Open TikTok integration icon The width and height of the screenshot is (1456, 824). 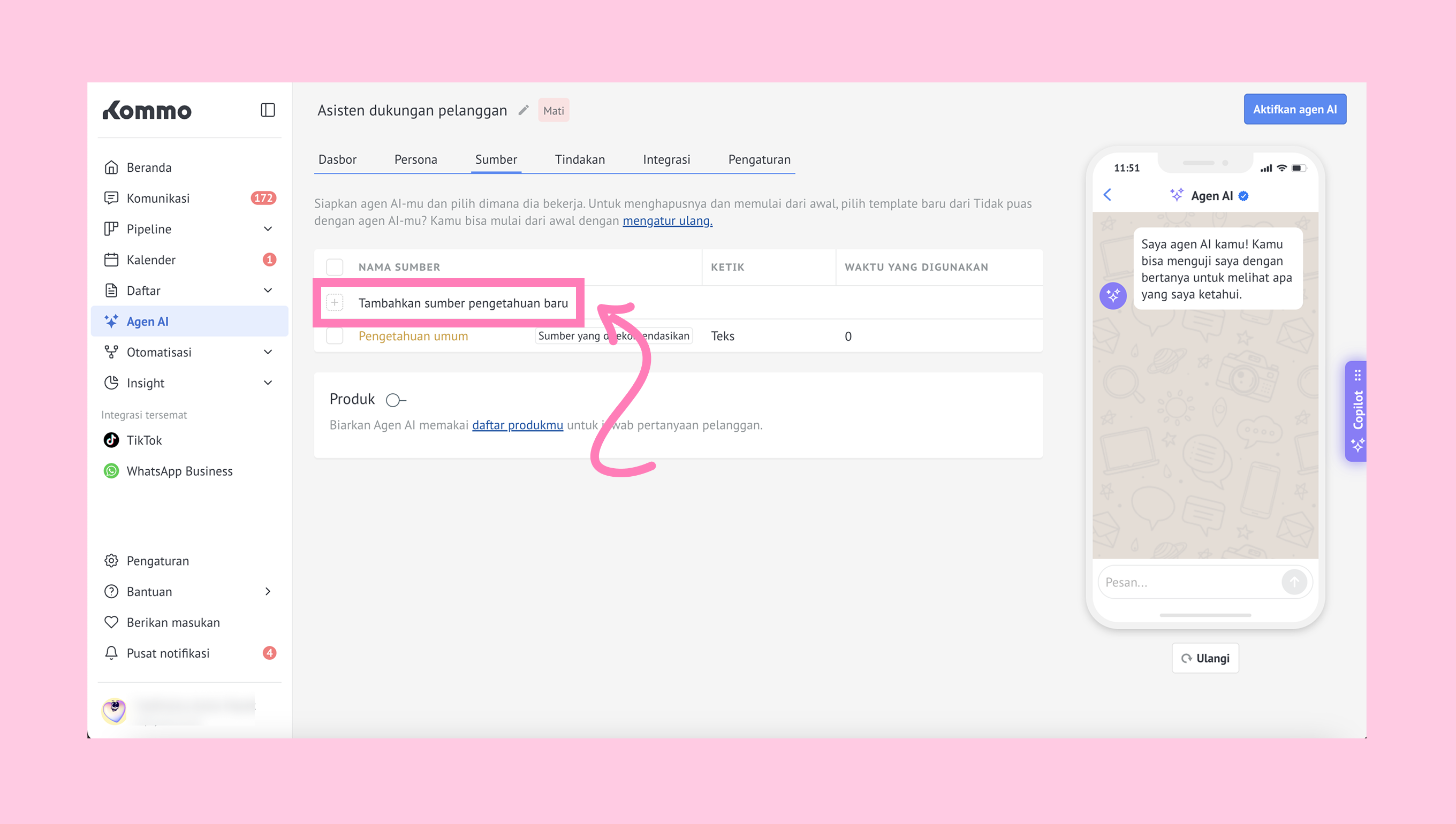coord(111,440)
